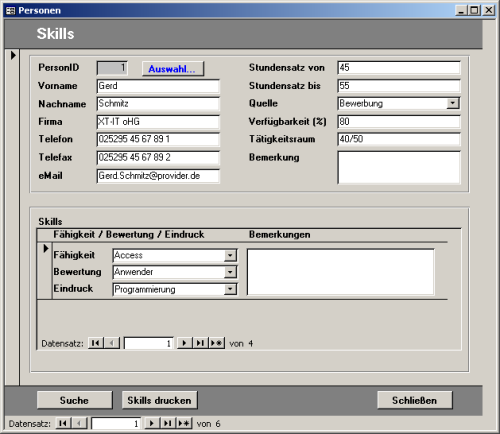Jump to last skill record in Skills subform
Screen dimensions: 500x434
point(200,343)
